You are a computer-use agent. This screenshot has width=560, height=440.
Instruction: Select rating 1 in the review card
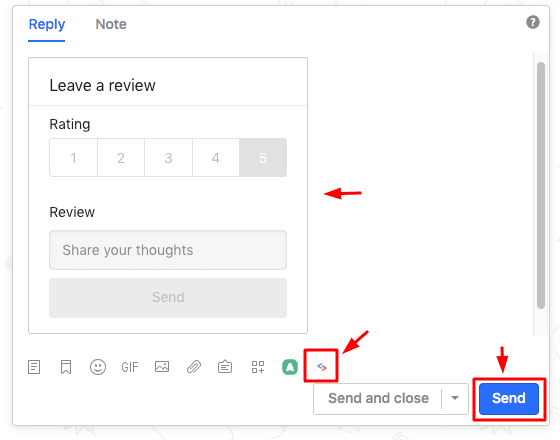74,158
